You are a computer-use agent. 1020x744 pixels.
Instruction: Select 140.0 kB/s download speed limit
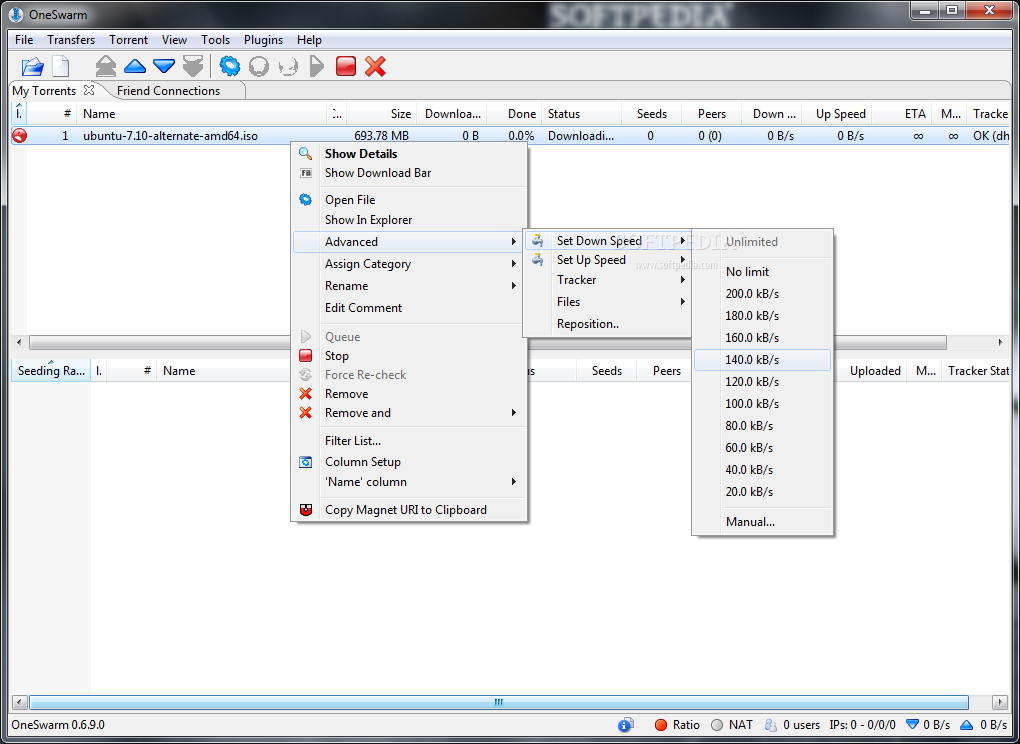[x=762, y=360]
